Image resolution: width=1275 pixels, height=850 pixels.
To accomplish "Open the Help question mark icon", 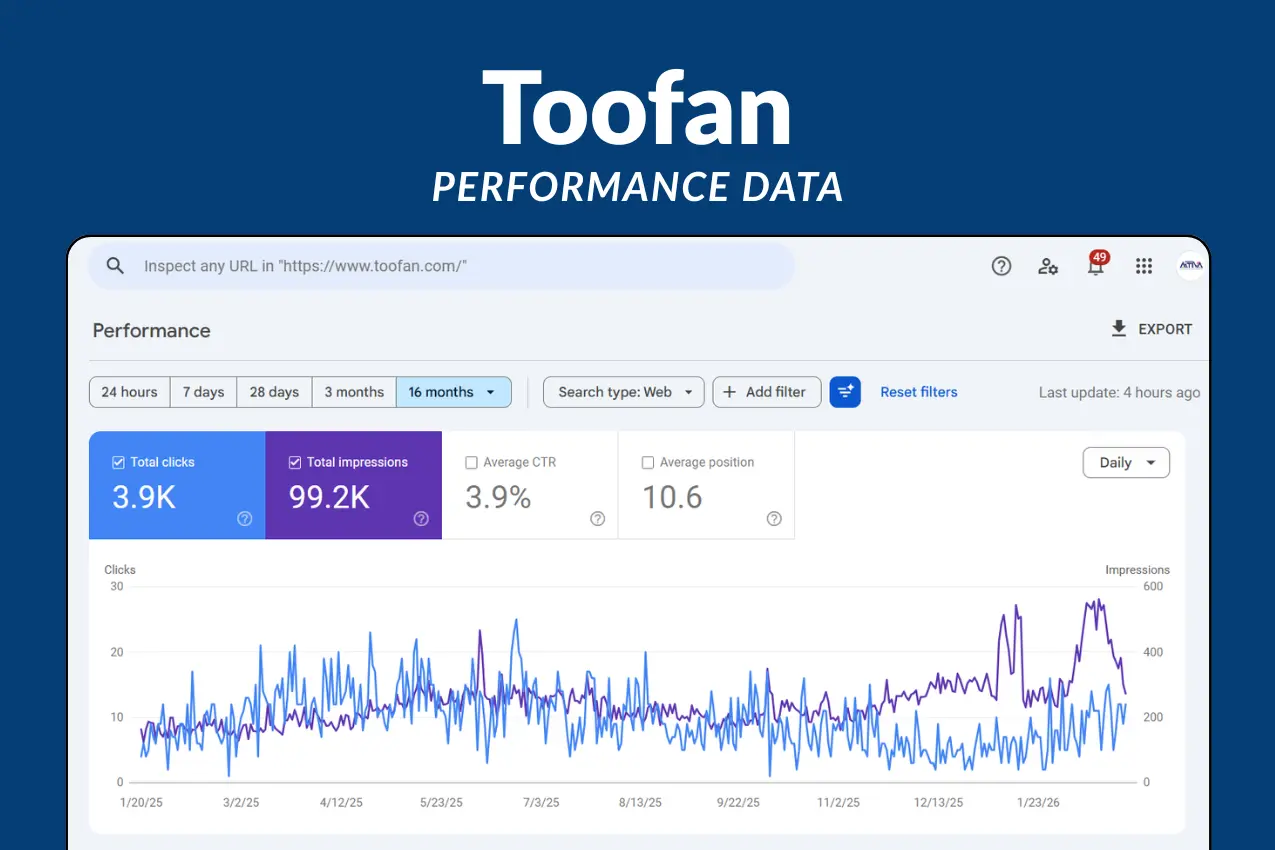I will [1001, 266].
